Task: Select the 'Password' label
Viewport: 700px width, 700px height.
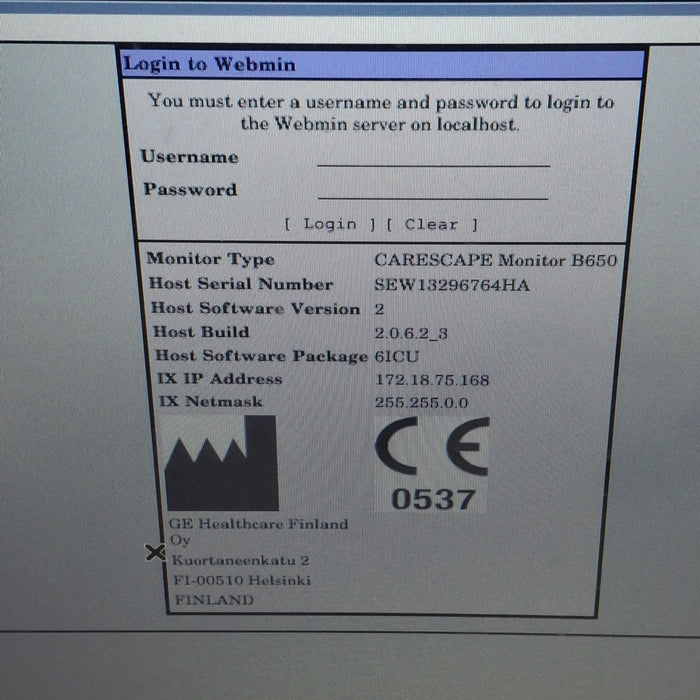Action: (x=190, y=189)
